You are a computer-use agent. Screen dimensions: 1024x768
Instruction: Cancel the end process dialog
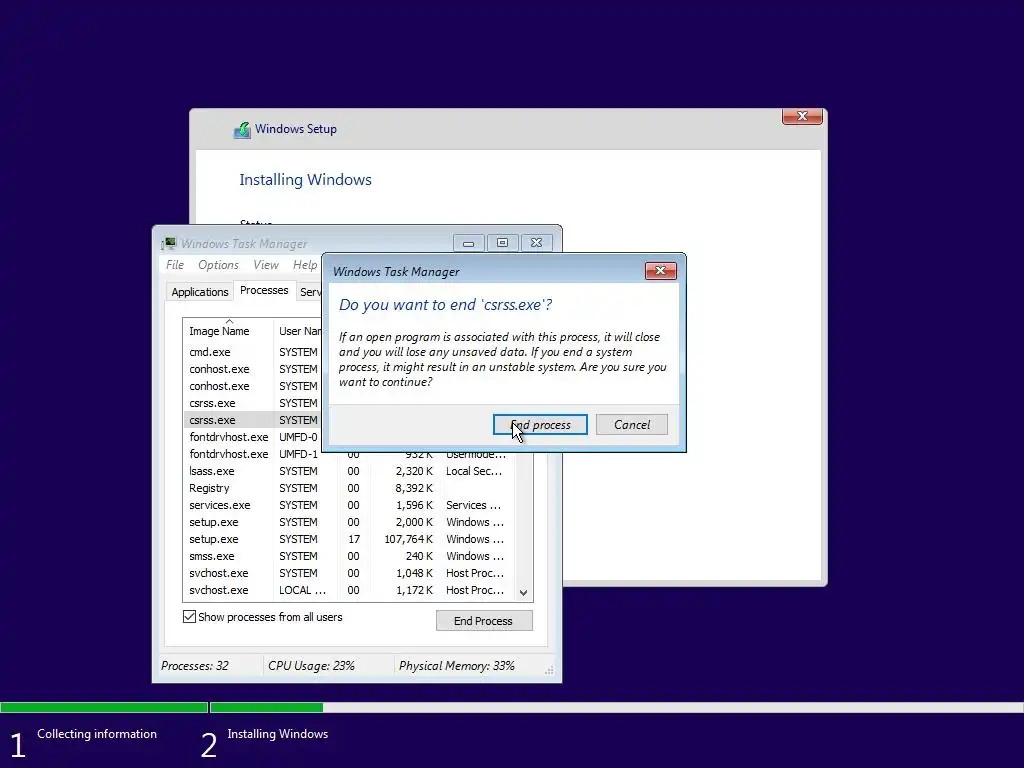click(x=632, y=424)
